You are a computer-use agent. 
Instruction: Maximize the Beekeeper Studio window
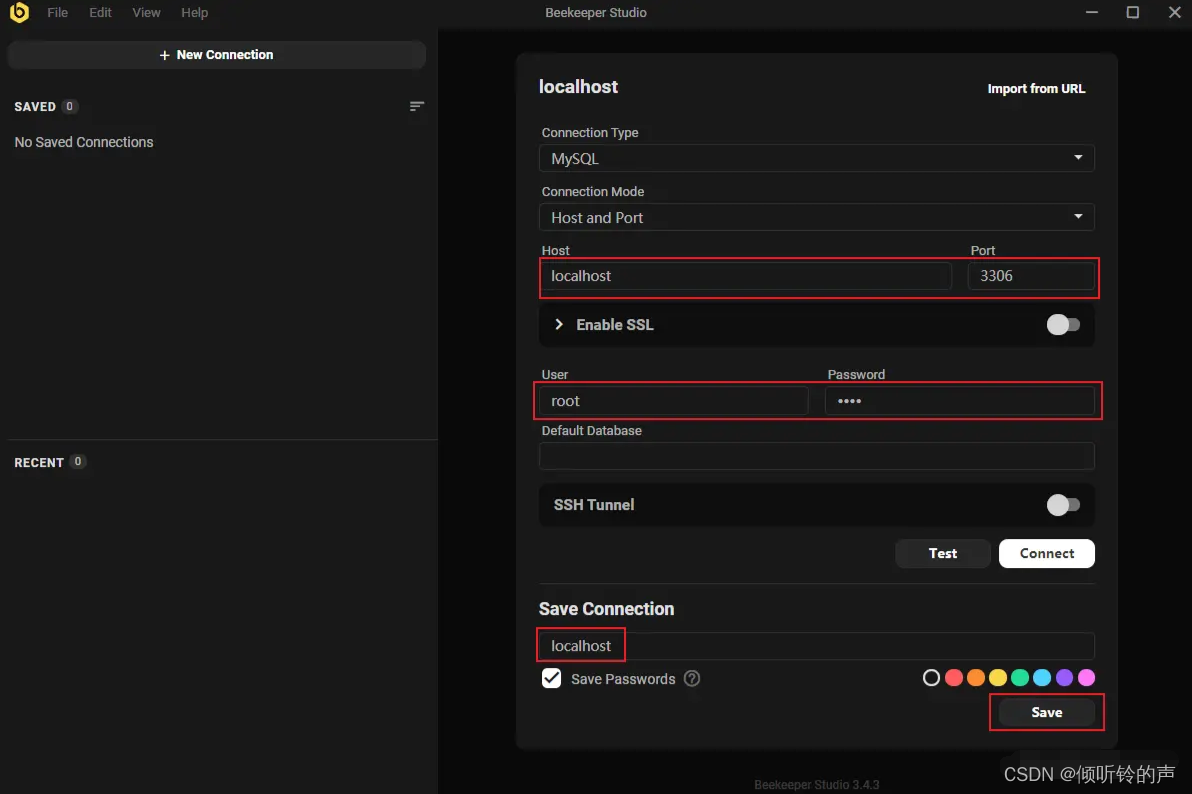(x=1133, y=12)
